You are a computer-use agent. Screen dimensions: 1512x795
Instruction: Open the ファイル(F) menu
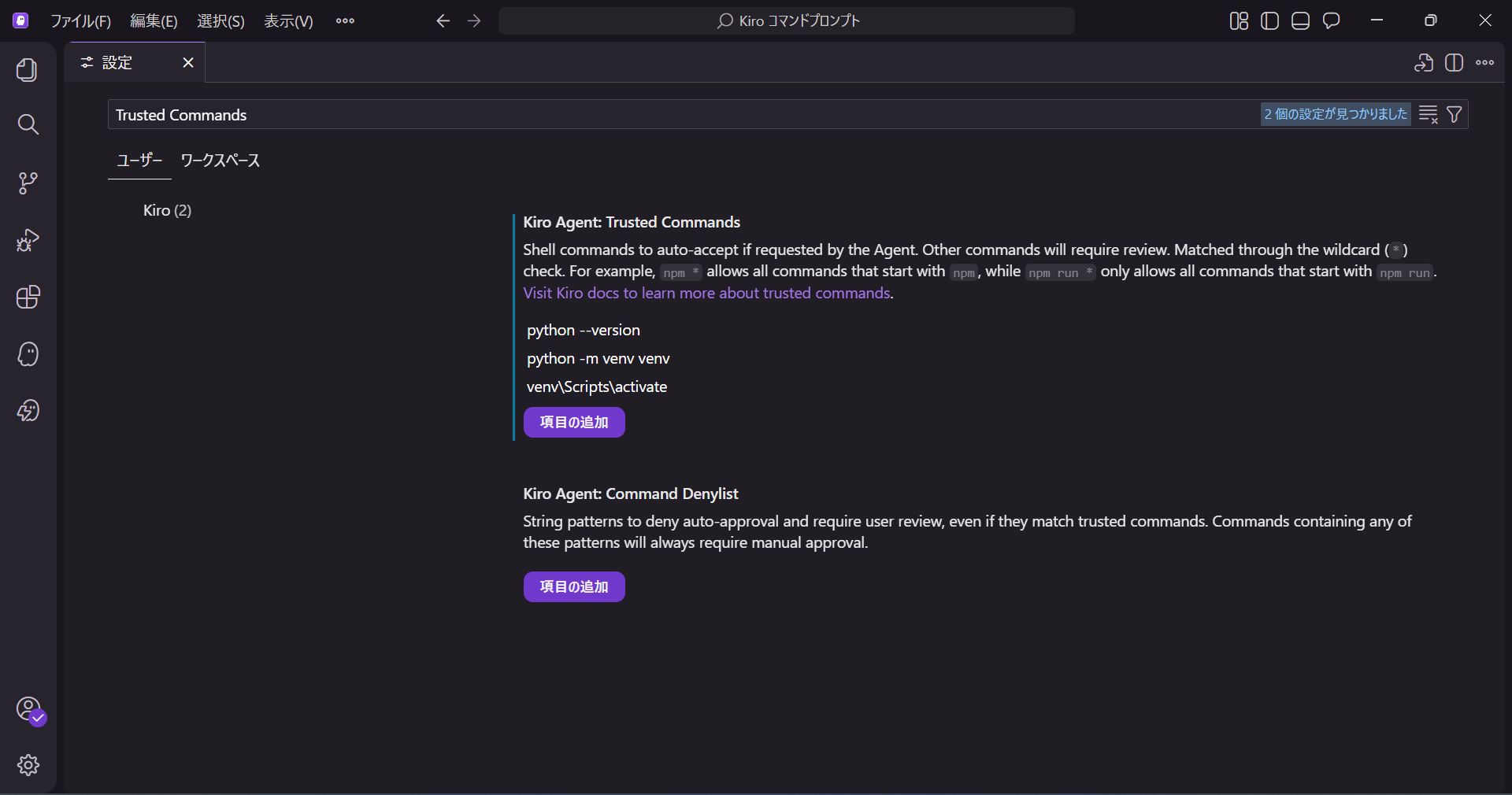[80, 21]
